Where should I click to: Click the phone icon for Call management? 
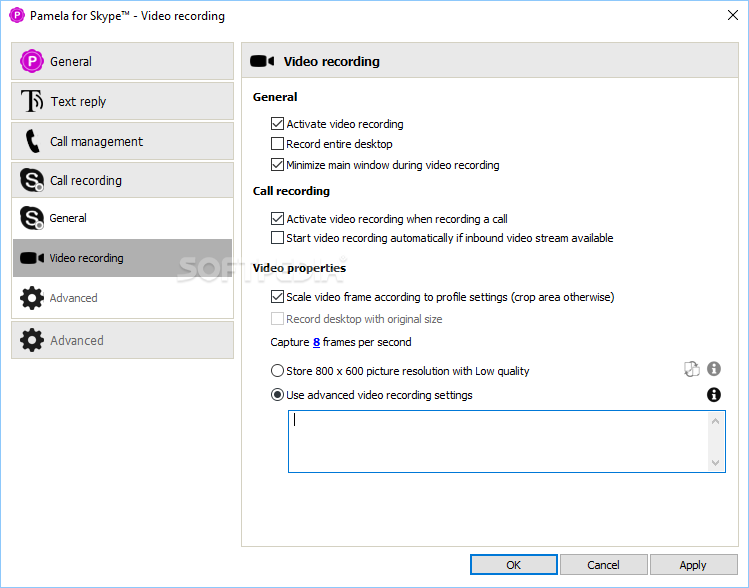click(x=32, y=142)
